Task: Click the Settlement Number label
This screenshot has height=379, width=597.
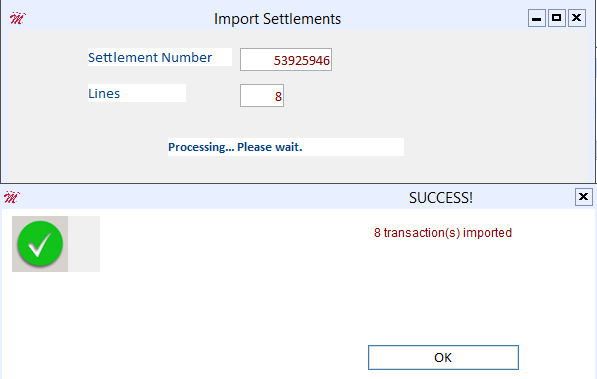Action: click(150, 57)
